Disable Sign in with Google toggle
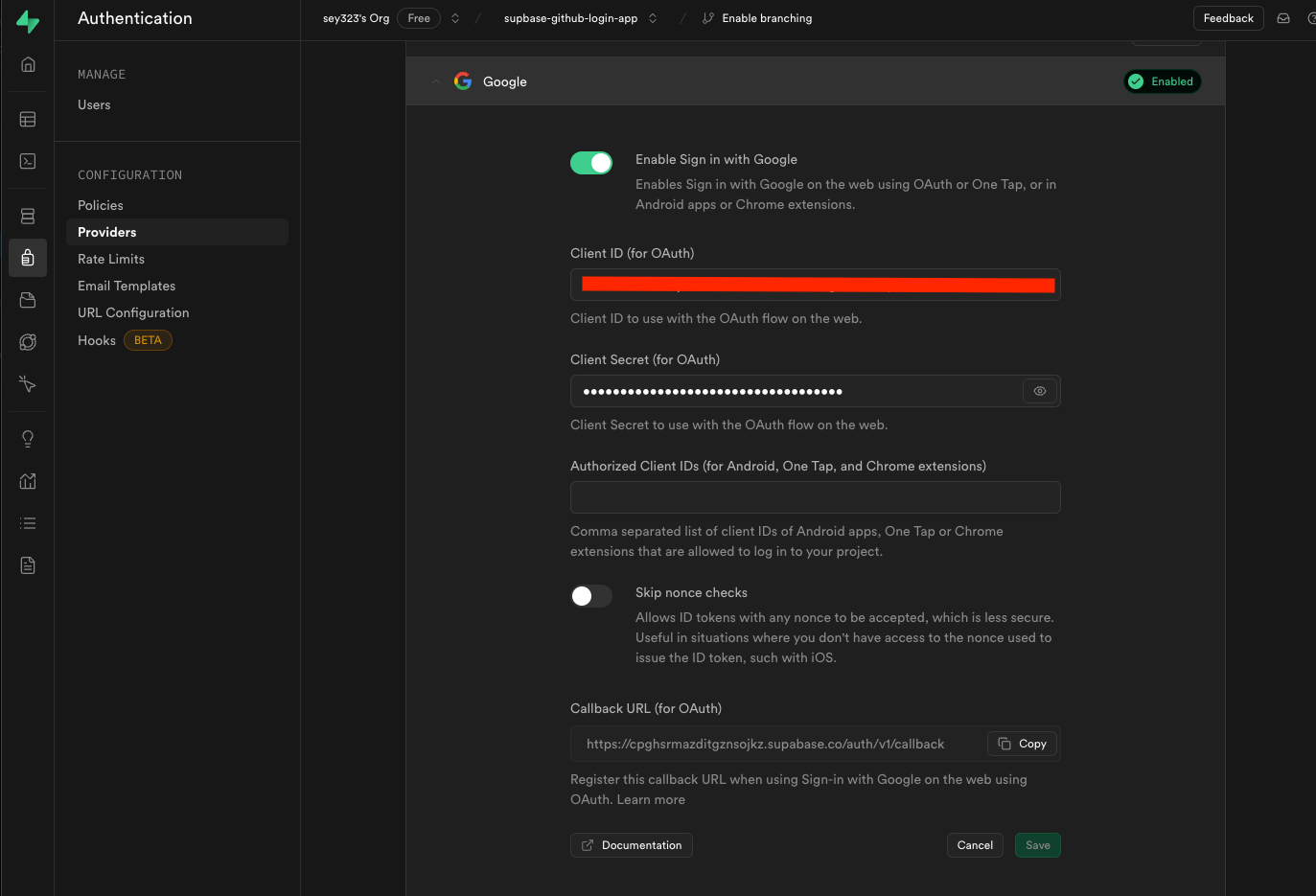 591,163
